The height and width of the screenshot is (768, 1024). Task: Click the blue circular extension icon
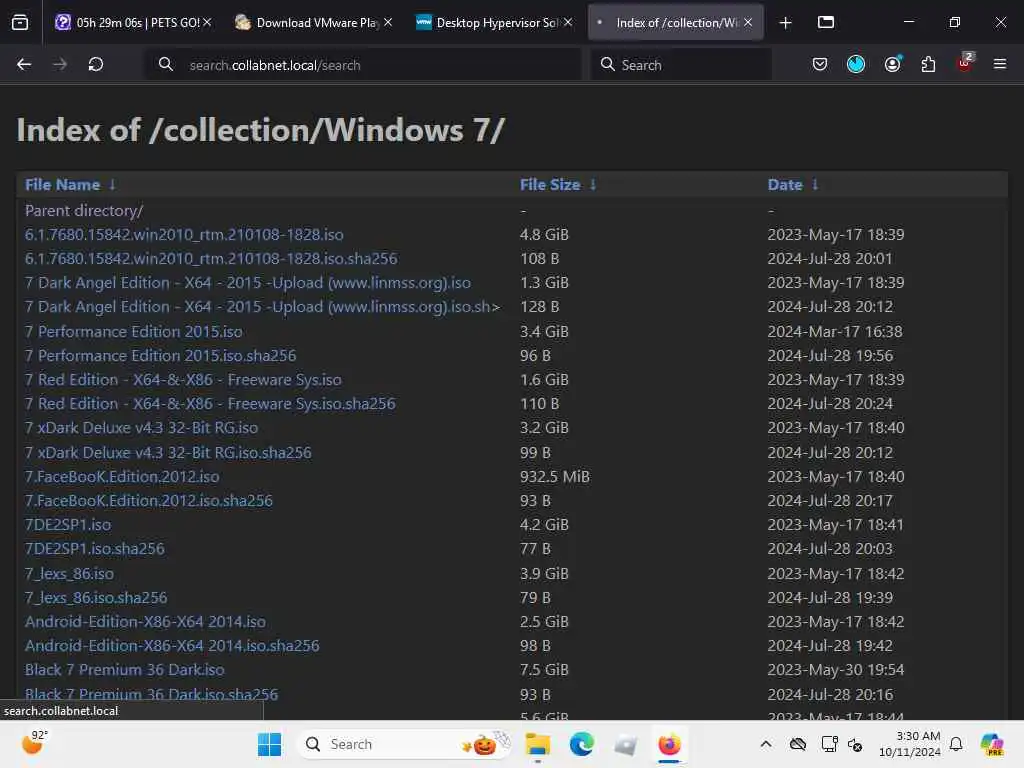(856, 64)
